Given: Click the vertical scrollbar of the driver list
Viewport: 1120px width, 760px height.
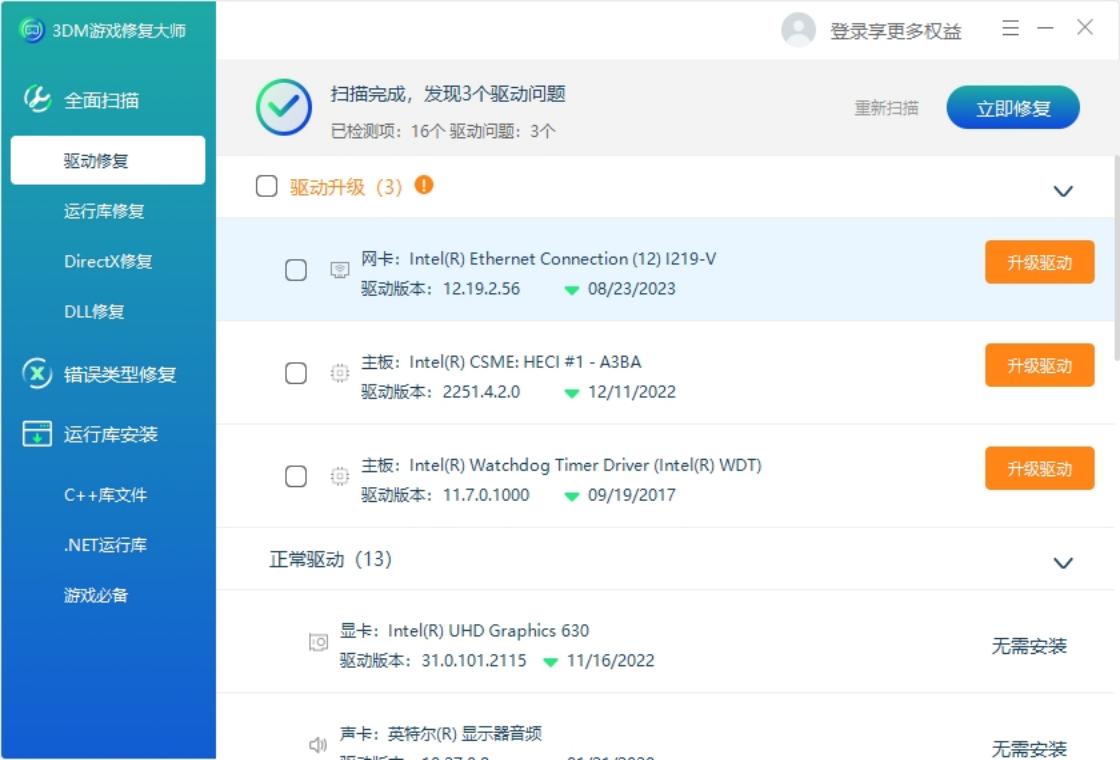Looking at the screenshot, I should tap(1116, 257).
